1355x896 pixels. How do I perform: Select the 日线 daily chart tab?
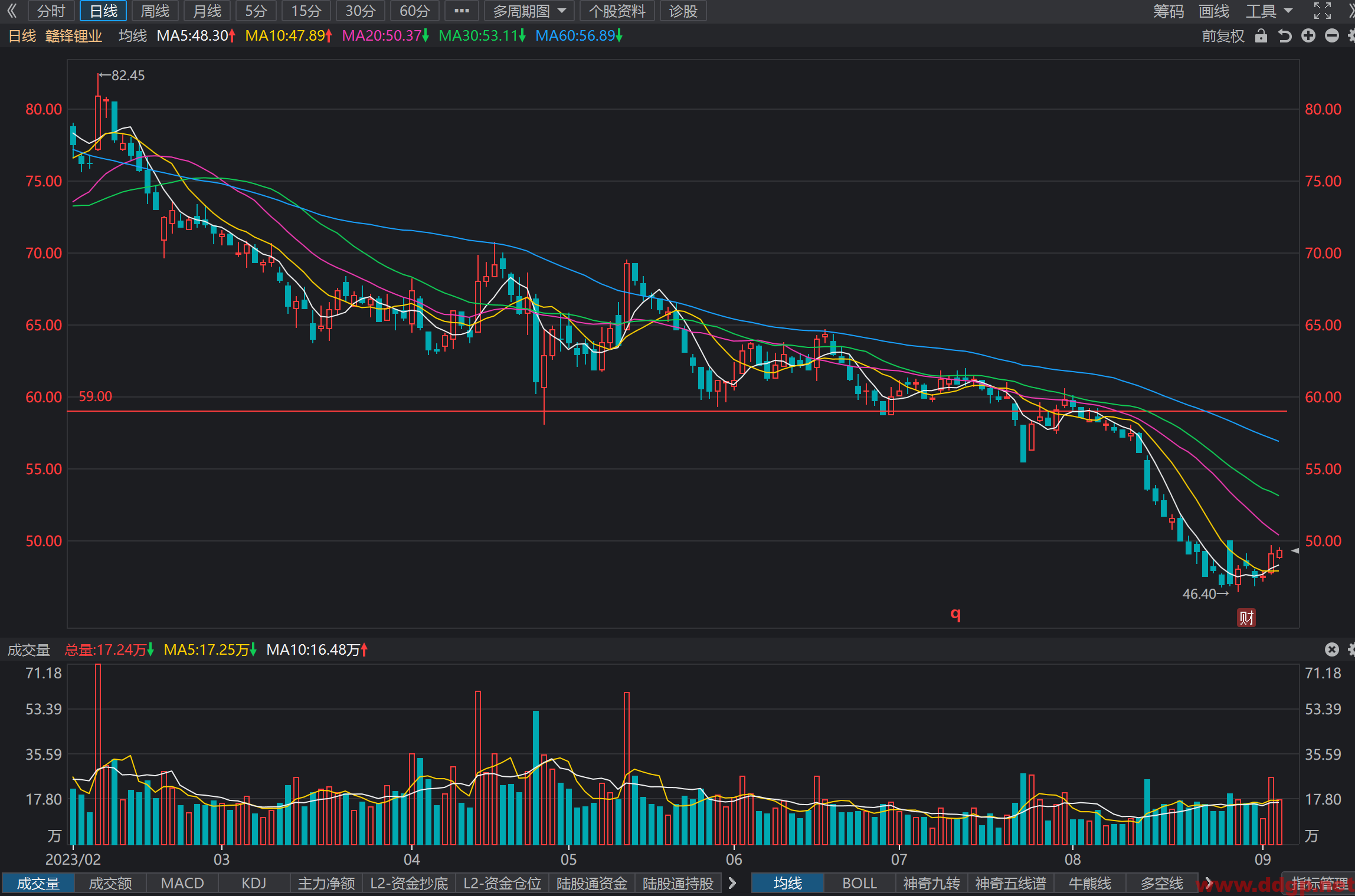click(103, 11)
